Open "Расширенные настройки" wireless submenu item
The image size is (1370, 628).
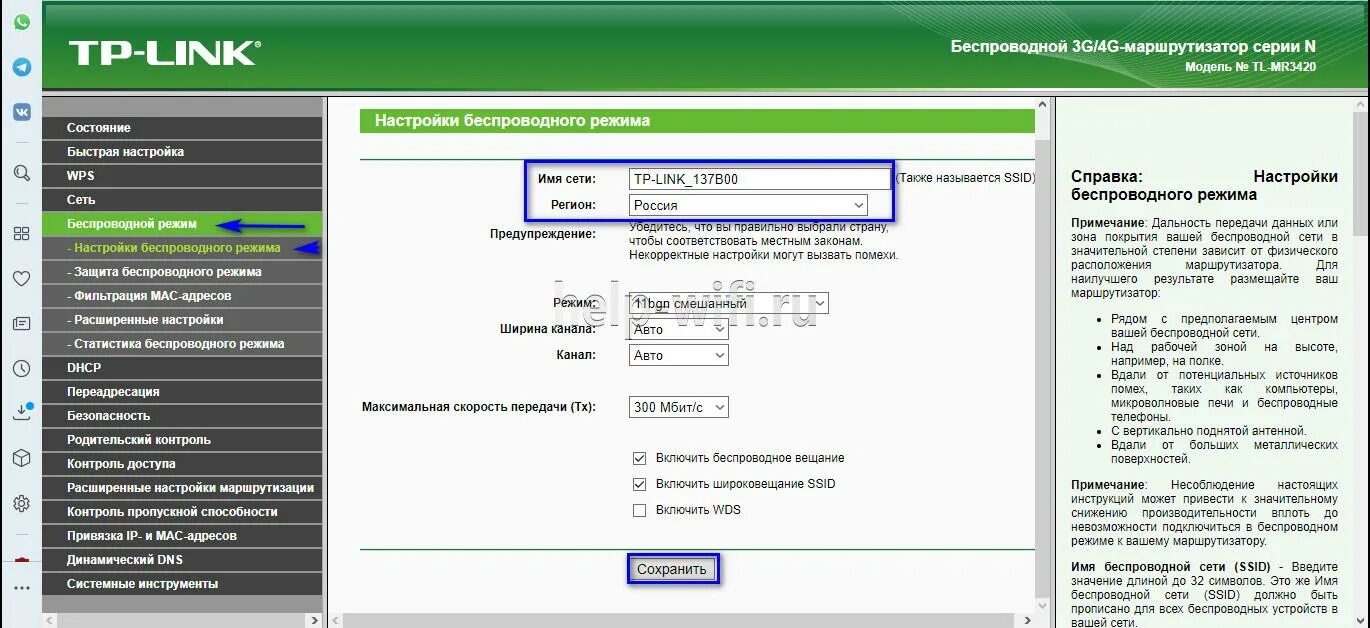pos(182,320)
